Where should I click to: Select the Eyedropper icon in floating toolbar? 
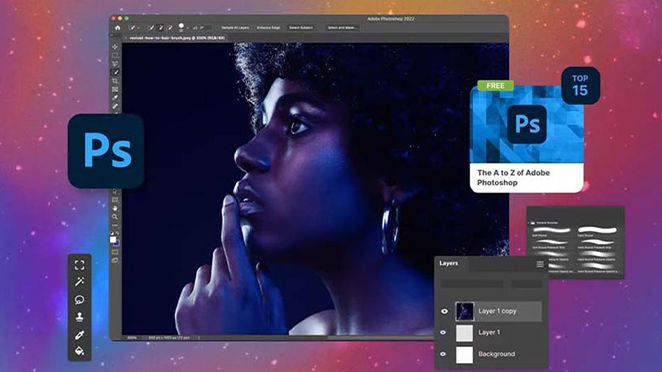click(79, 335)
